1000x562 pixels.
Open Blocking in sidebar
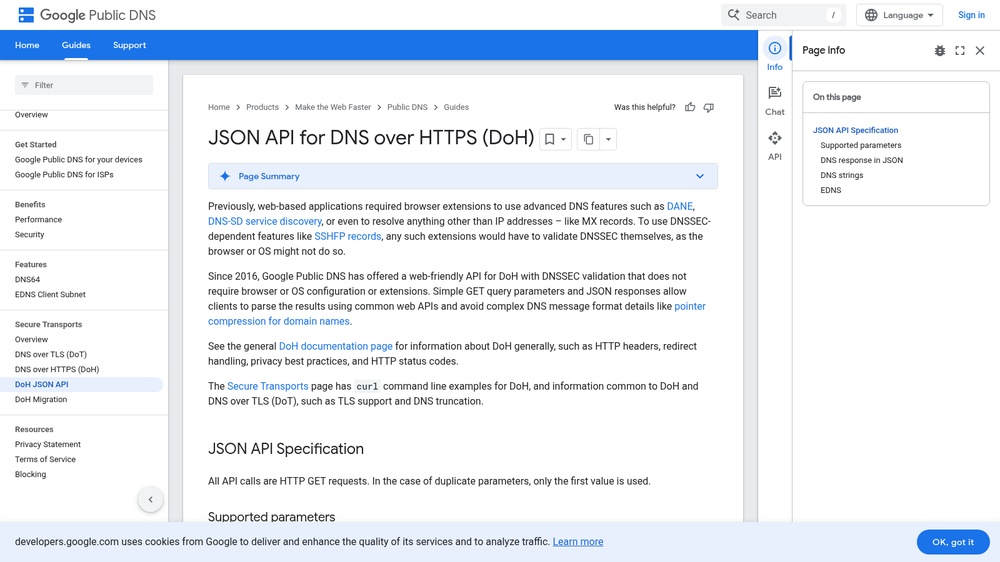point(31,474)
